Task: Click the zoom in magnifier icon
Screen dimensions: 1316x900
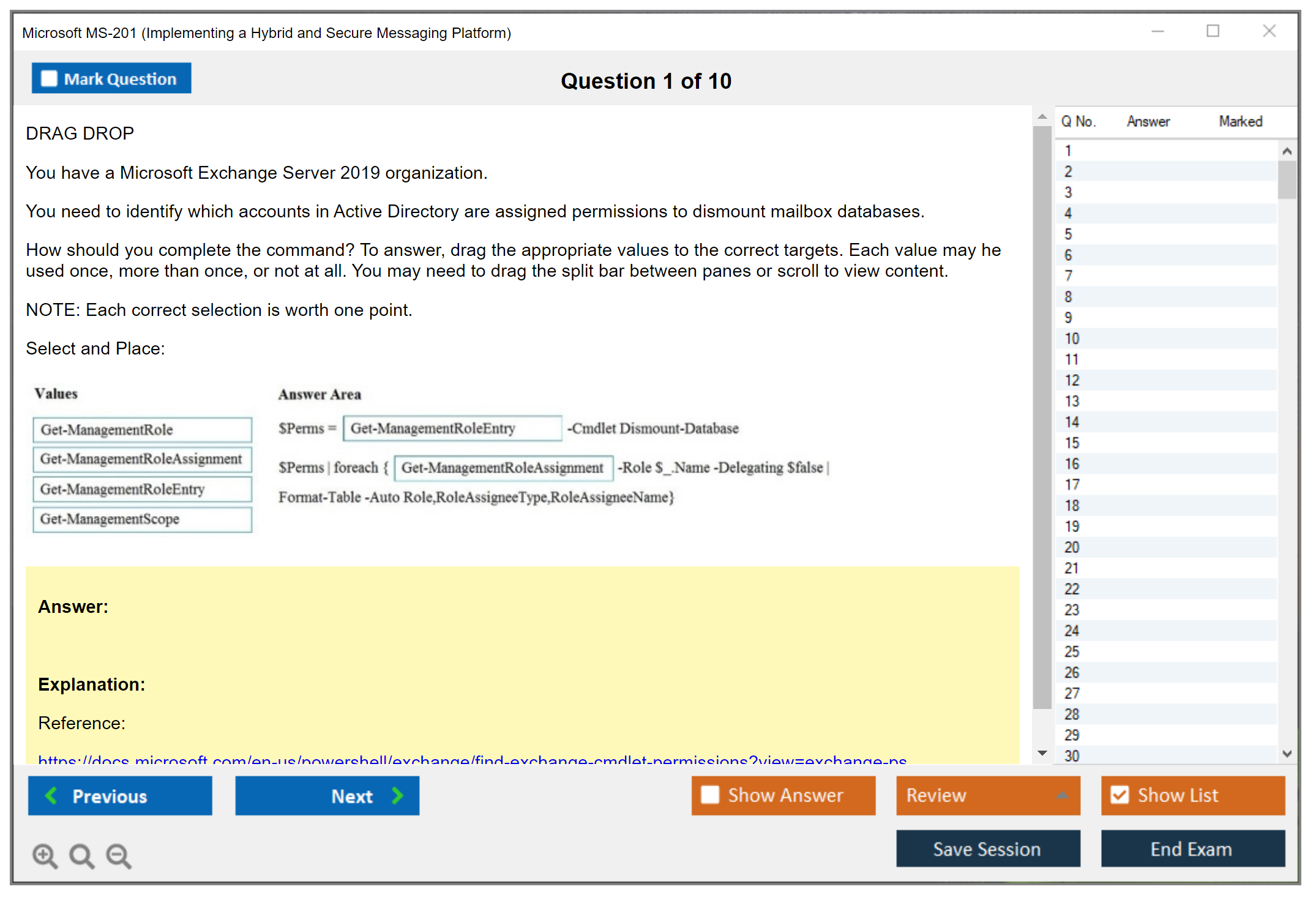Action: click(x=45, y=855)
